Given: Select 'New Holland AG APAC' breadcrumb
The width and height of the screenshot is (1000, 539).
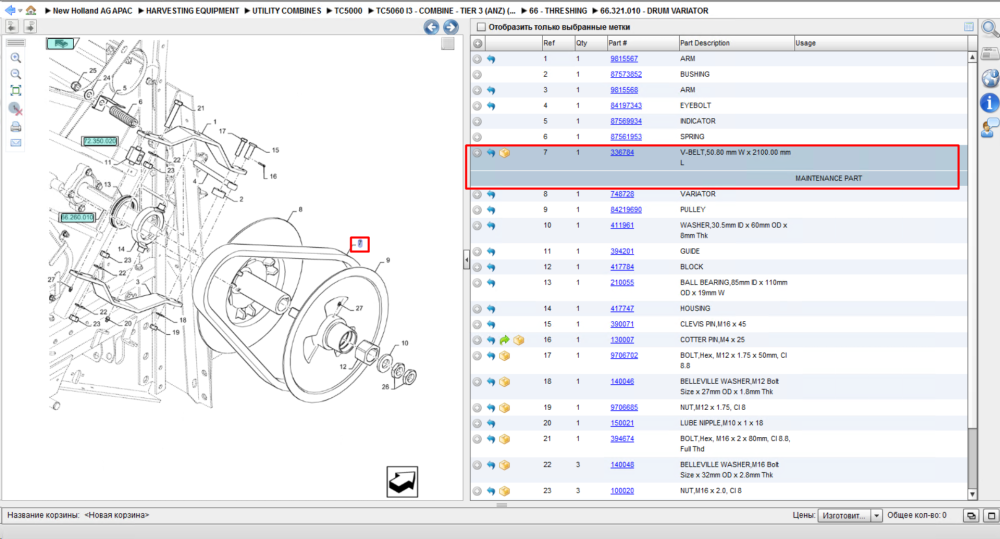Looking at the screenshot, I should point(92,11).
